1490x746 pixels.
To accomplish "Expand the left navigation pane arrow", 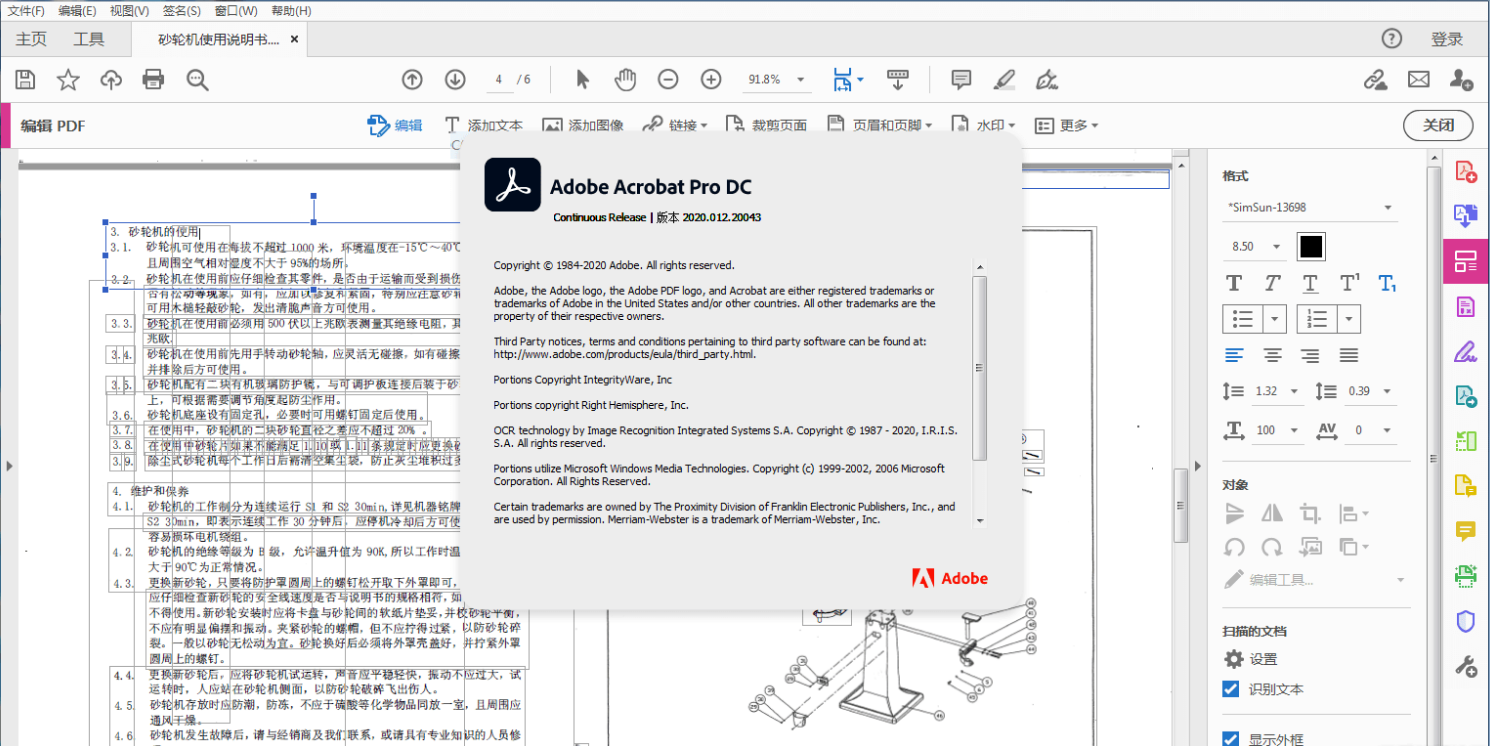I will click(8, 466).
